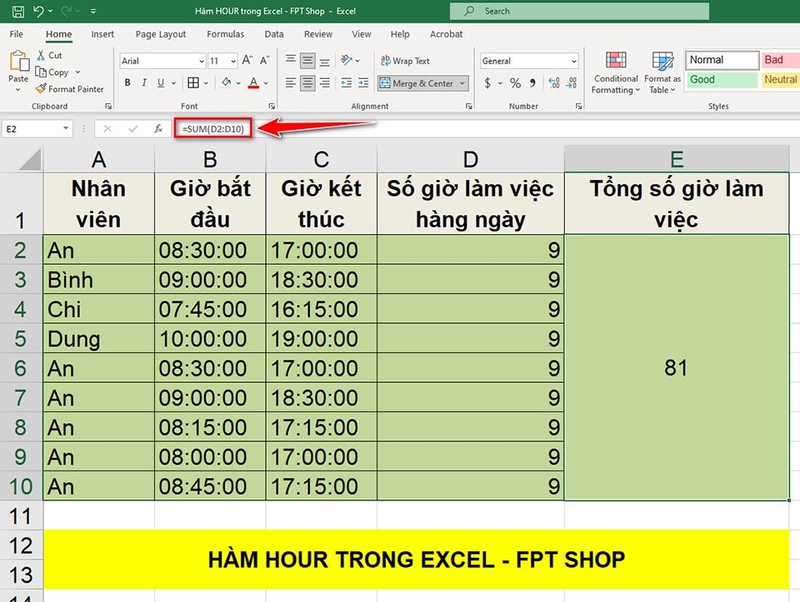Screen dimensions: 800x602
Task: Open the Font Color swatch
Action: [254, 81]
